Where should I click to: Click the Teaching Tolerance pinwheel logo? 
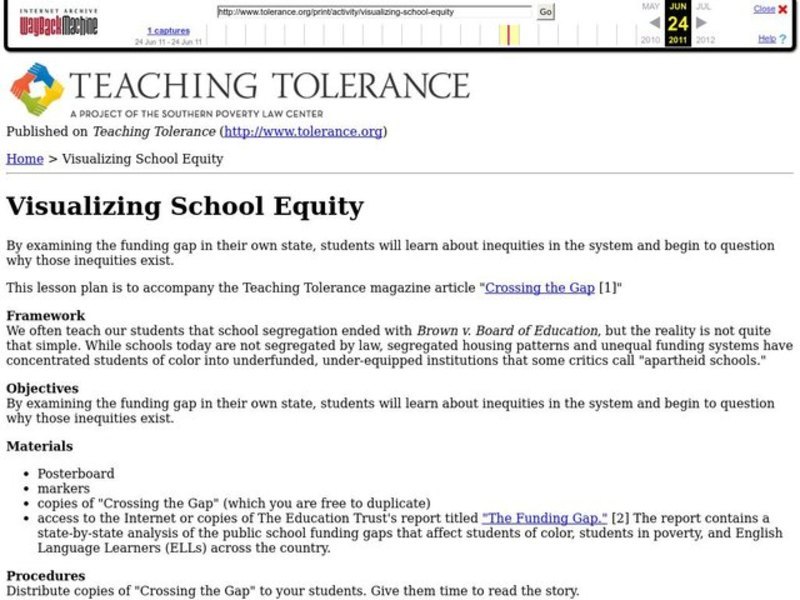(x=37, y=88)
